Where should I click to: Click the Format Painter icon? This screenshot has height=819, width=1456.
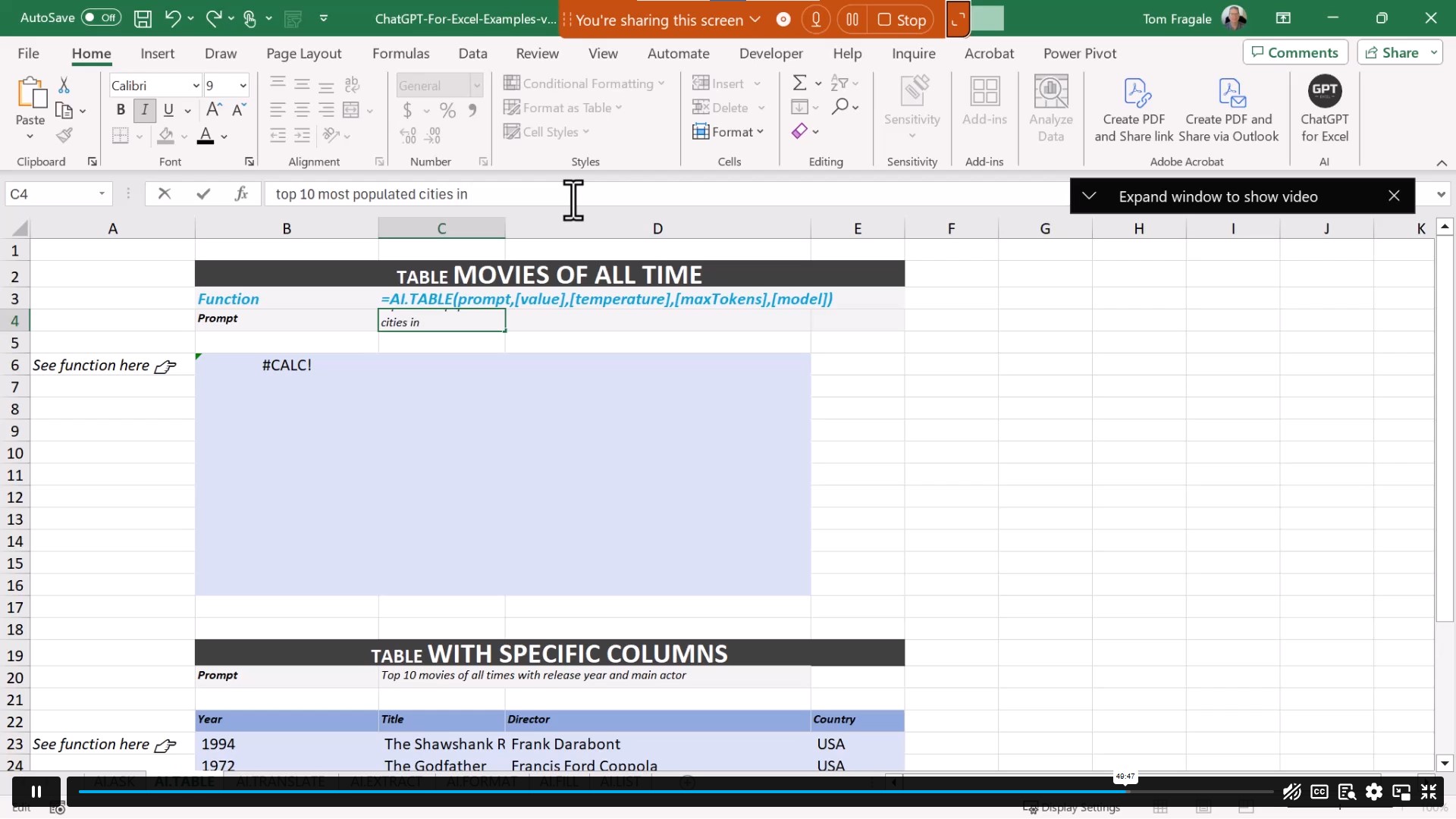pyautogui.click(x=64, y=135)
